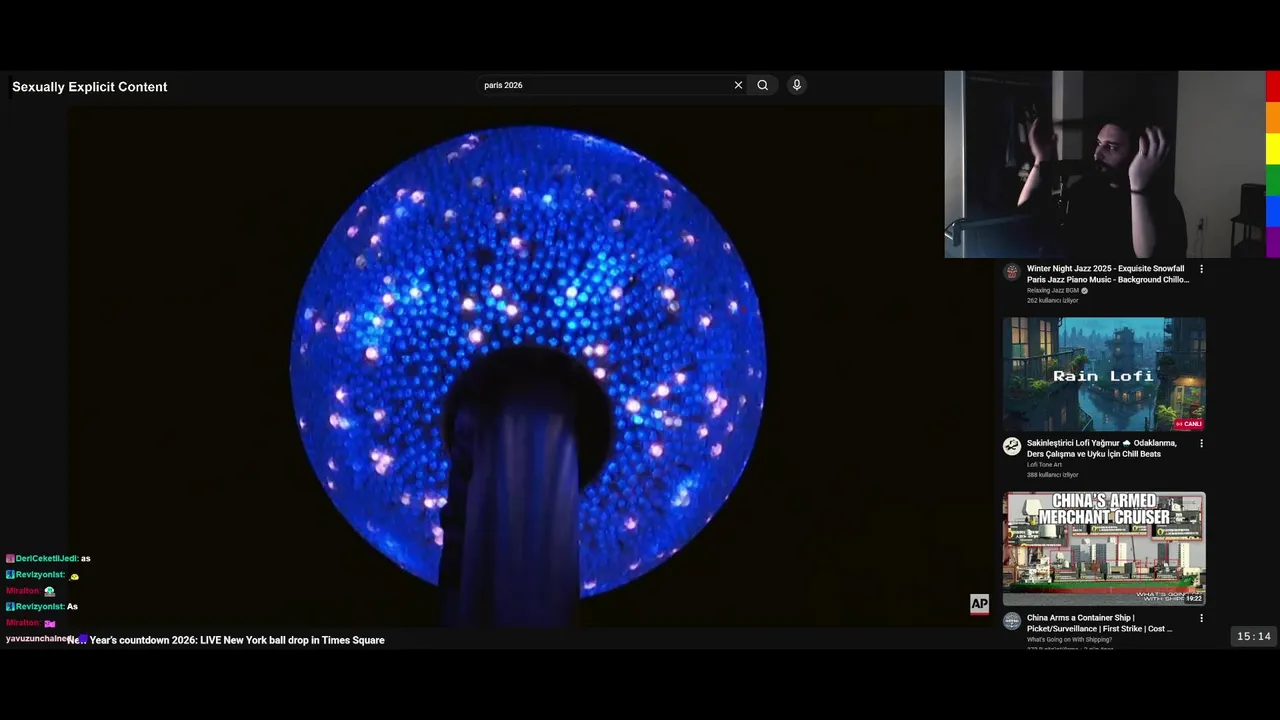Click the Sexually Explicit Content label

click(89, 87)
